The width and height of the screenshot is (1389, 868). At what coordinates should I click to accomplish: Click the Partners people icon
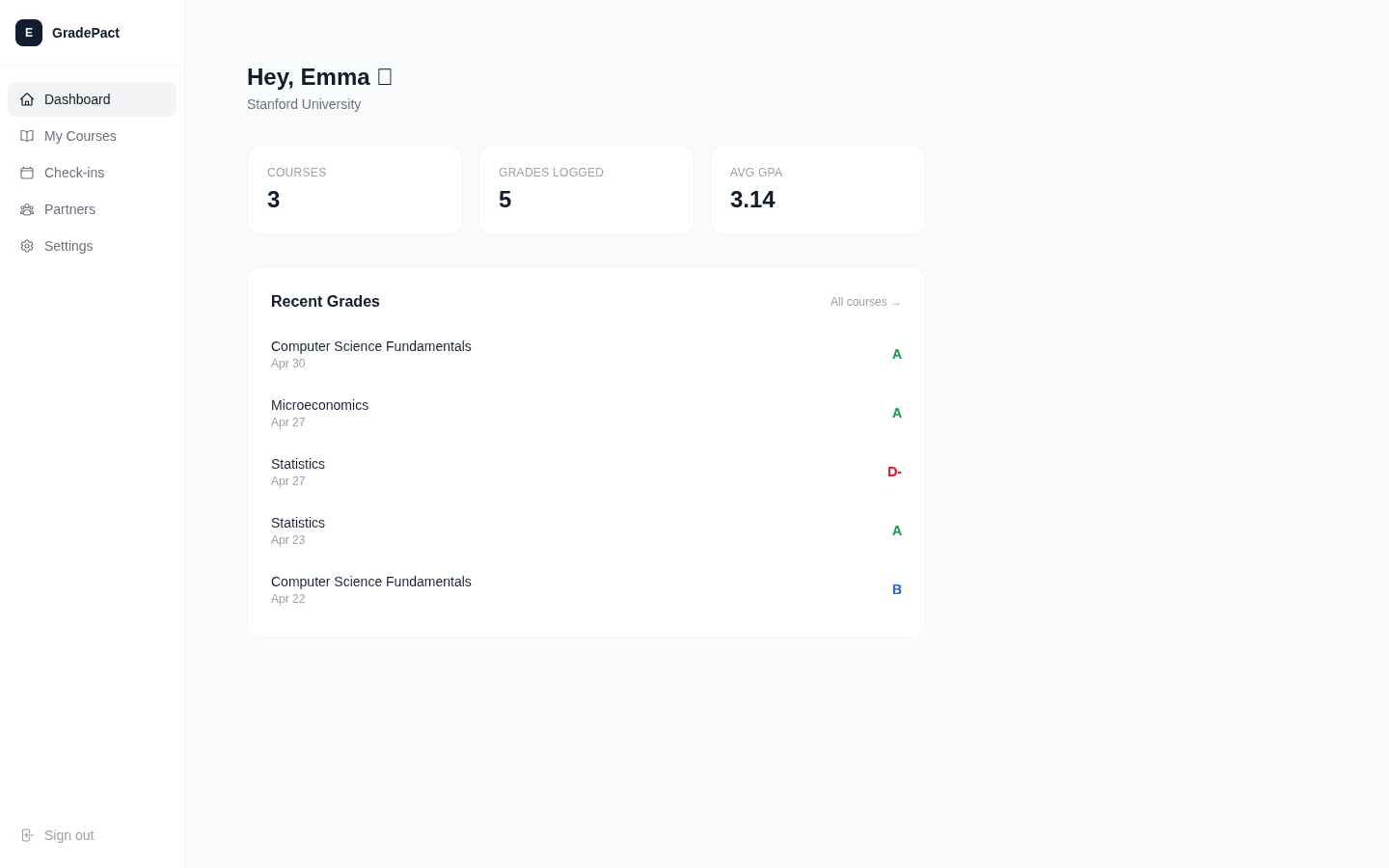[27, 209]
